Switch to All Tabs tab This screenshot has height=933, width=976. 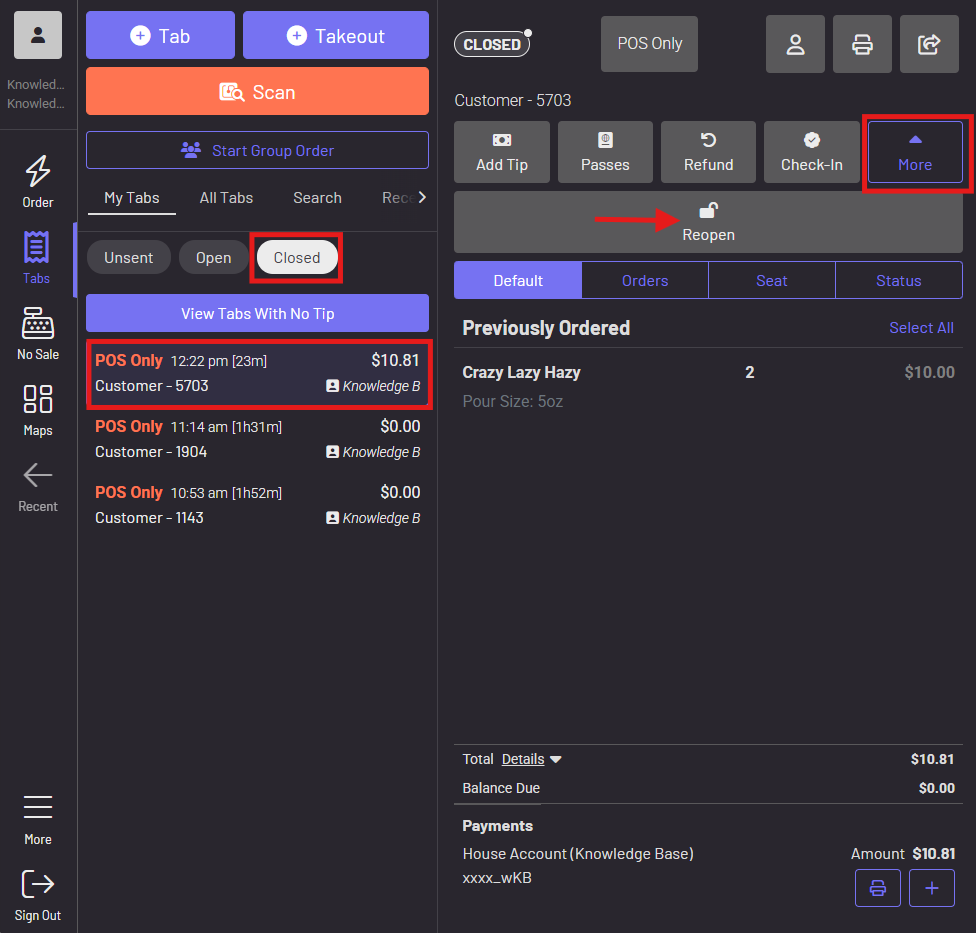click(226, 198)
